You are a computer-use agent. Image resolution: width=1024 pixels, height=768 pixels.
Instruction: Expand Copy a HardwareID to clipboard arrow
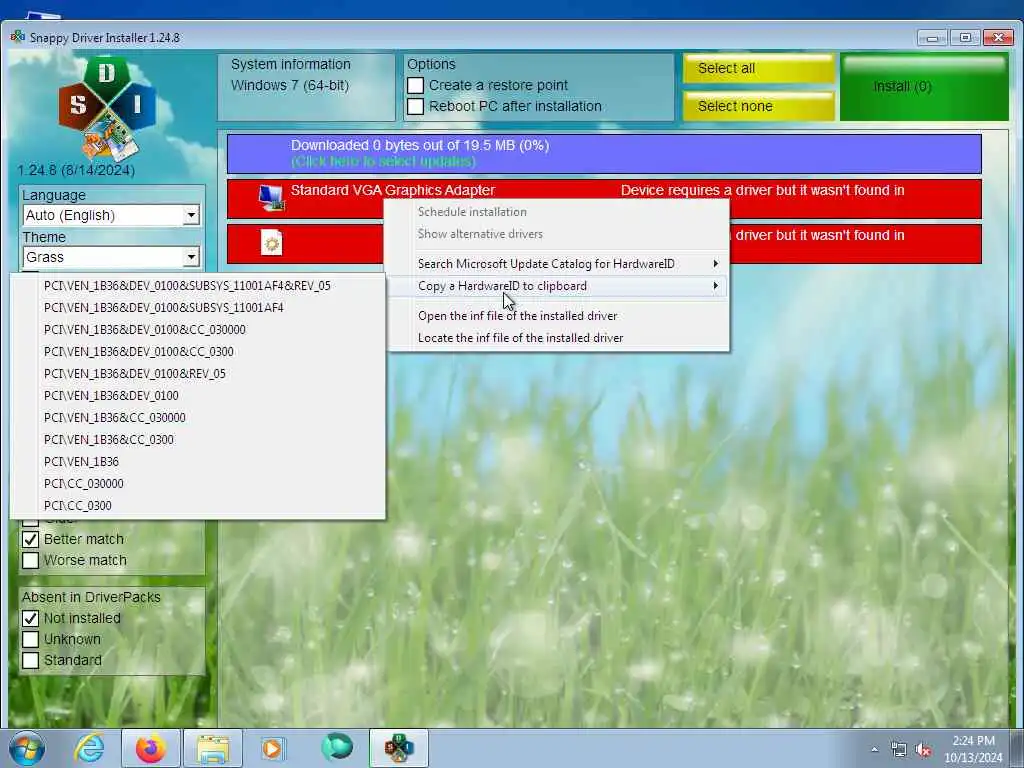pos(716,286)
